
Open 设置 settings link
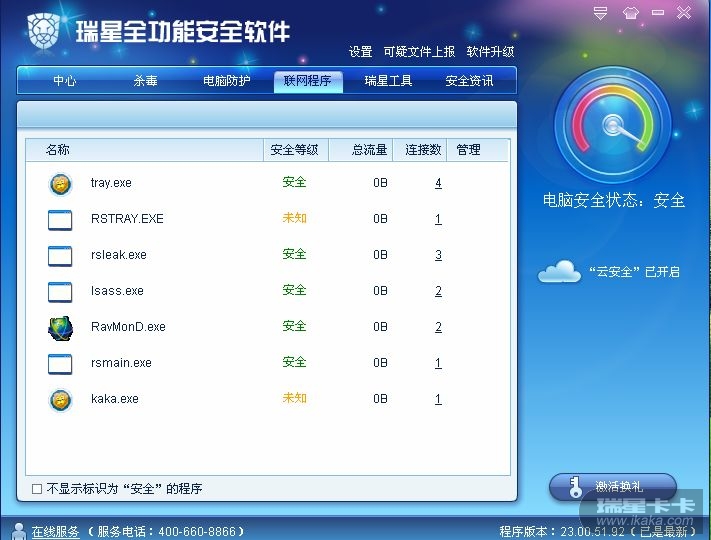(360, 52)
